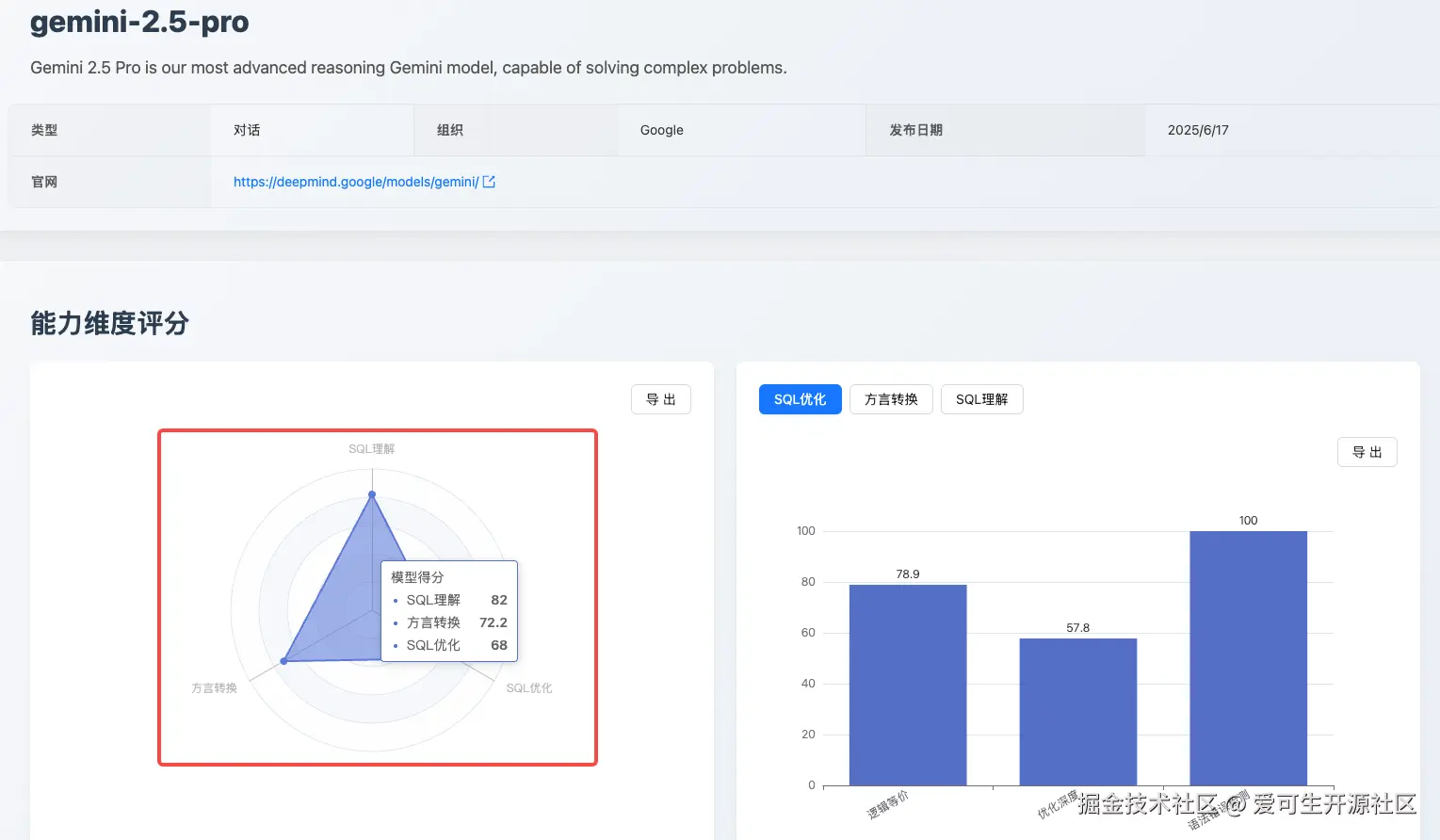Click the SQL理解 vertex on the radar chart

coord(372,493)
